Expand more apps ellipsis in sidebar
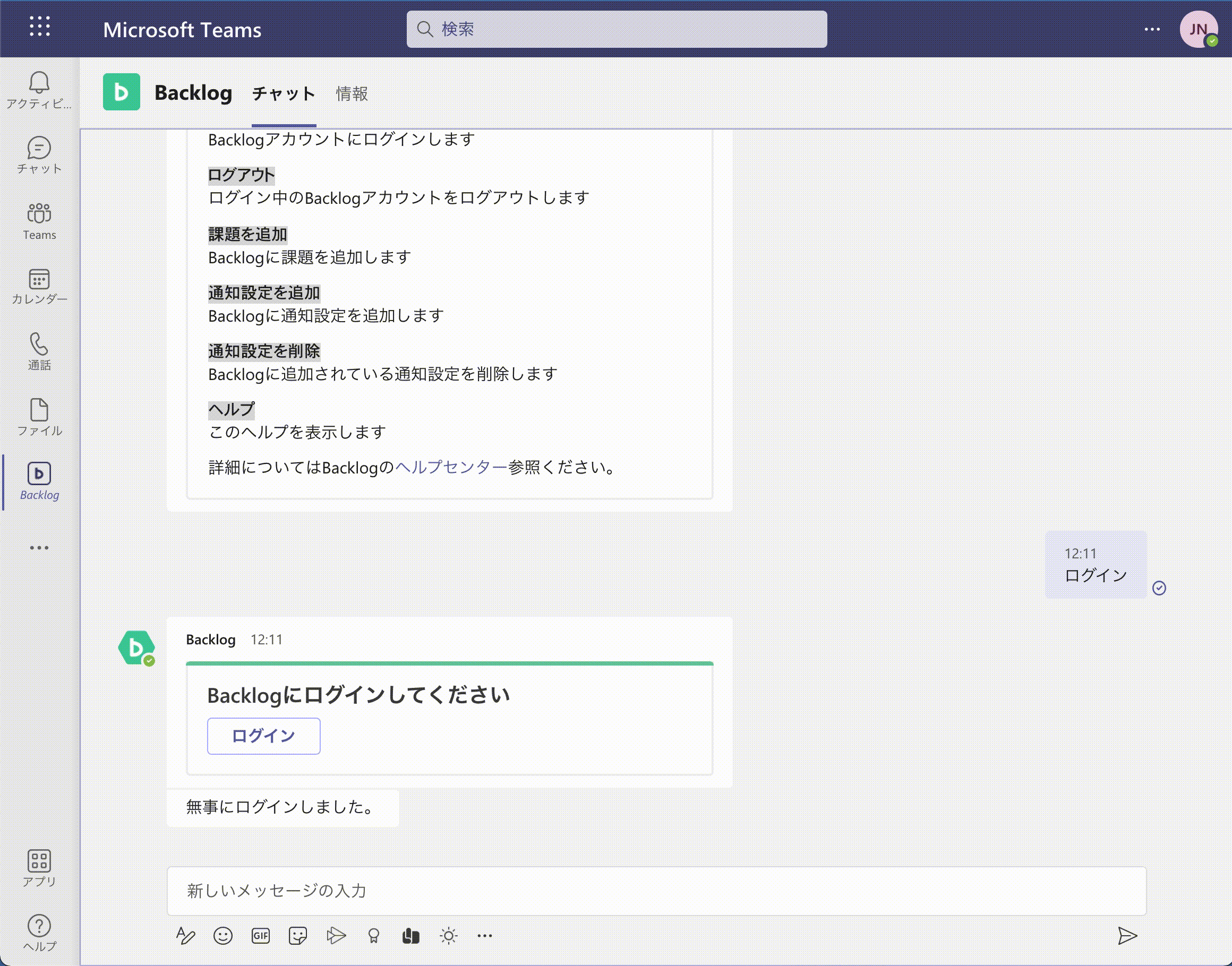Screen dimensions: 1232x966 coord(39,547)
